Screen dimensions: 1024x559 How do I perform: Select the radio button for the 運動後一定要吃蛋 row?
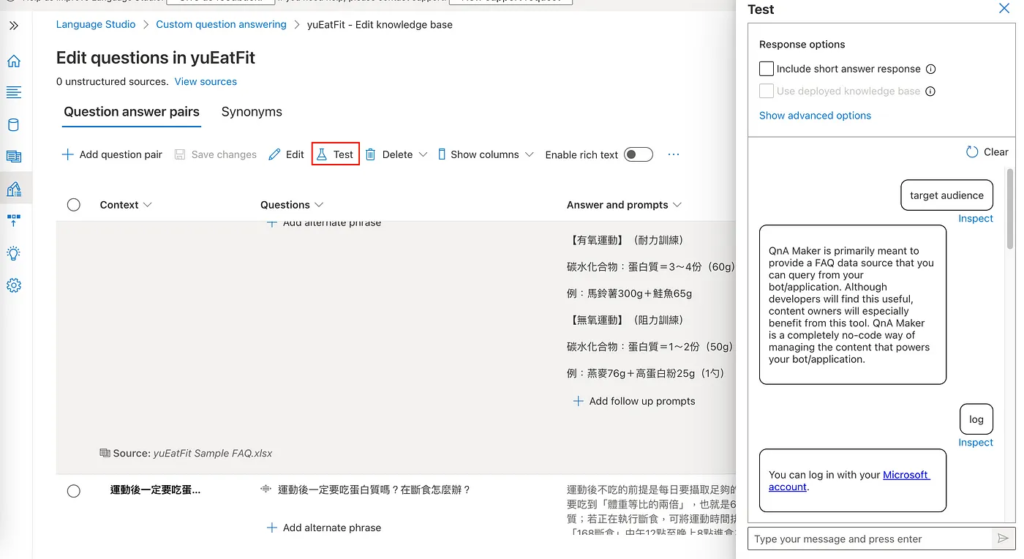(73, 491)
